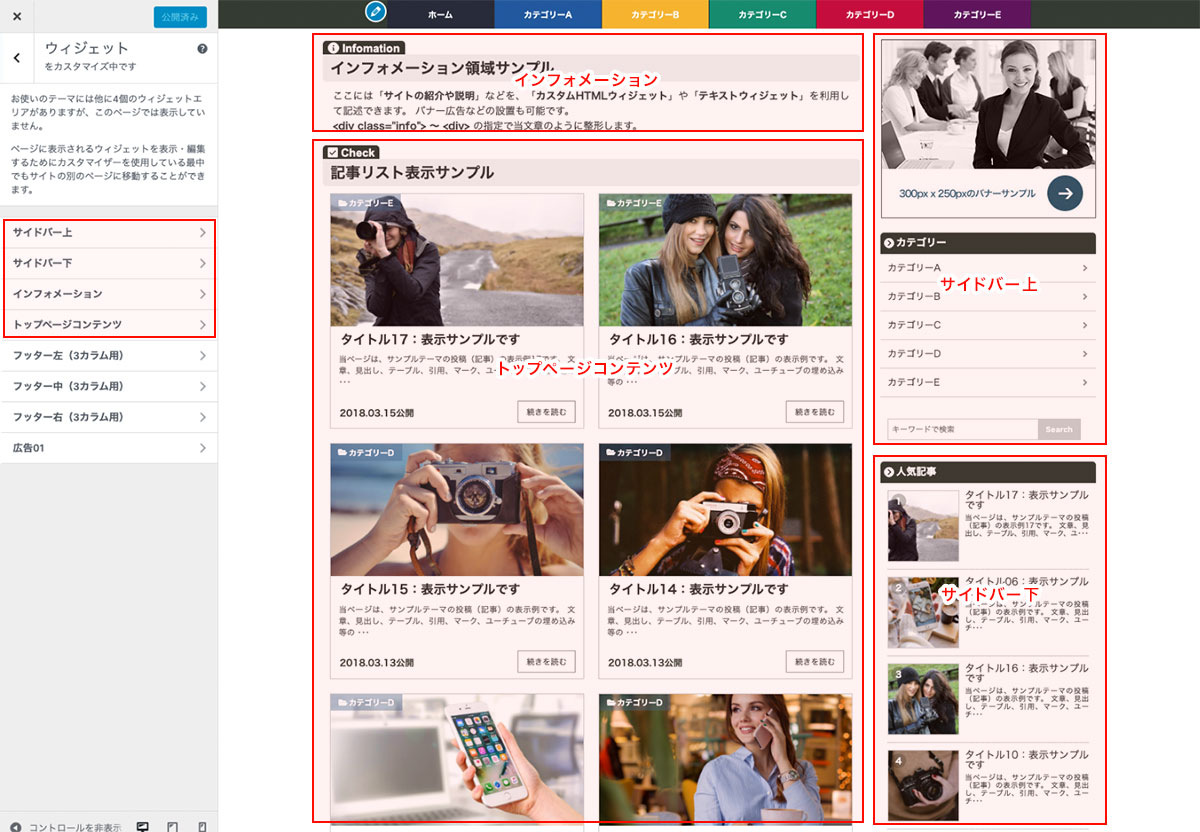Open カテゴリーB in the sidebar category list
Screen dimensions: 1200x832
point(988,296)
